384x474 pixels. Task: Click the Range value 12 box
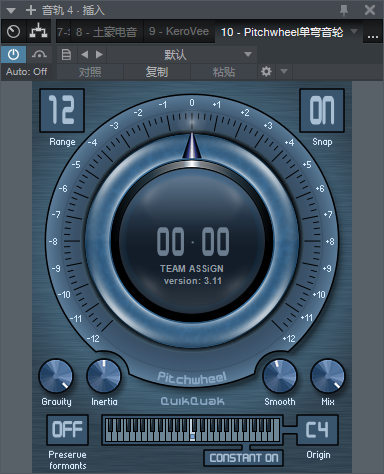(x=62, y=110)
